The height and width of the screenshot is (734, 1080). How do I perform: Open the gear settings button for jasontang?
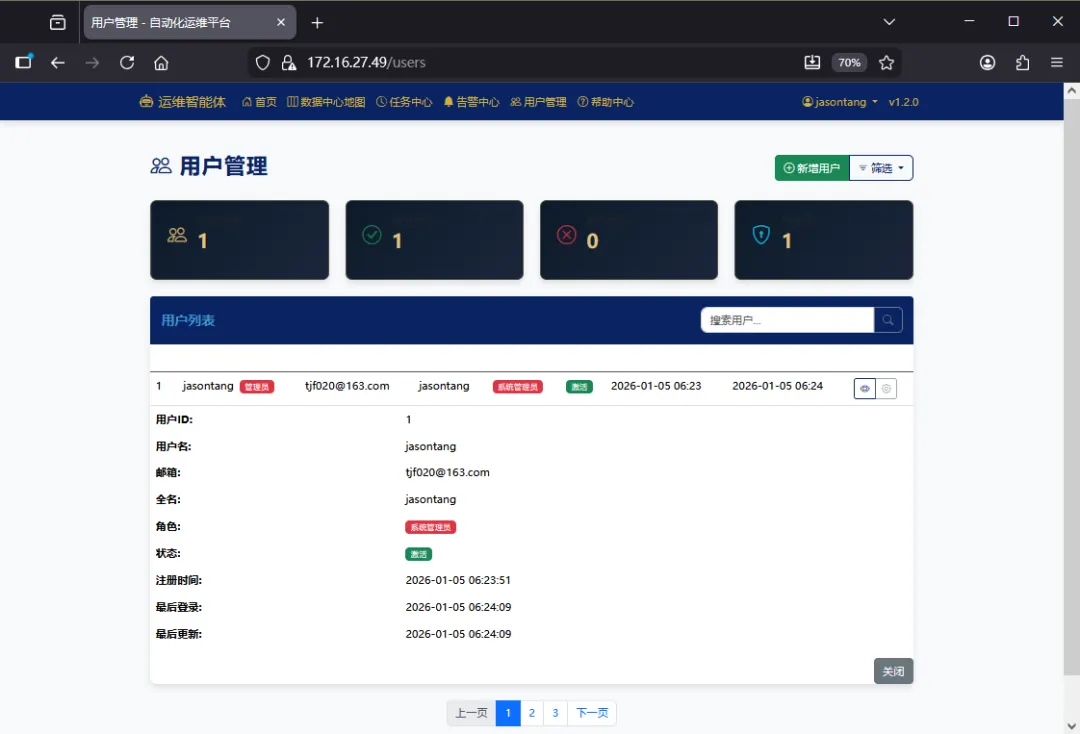(886, 388)
